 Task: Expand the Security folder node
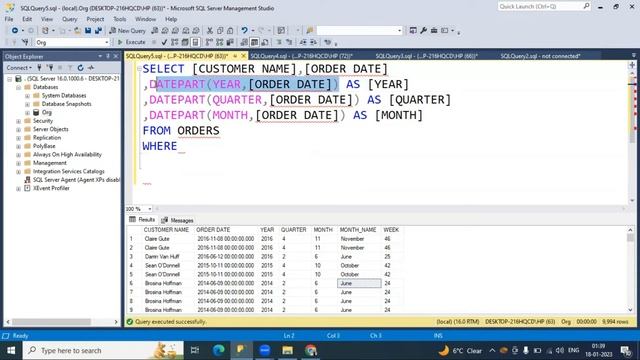point(18,121)
